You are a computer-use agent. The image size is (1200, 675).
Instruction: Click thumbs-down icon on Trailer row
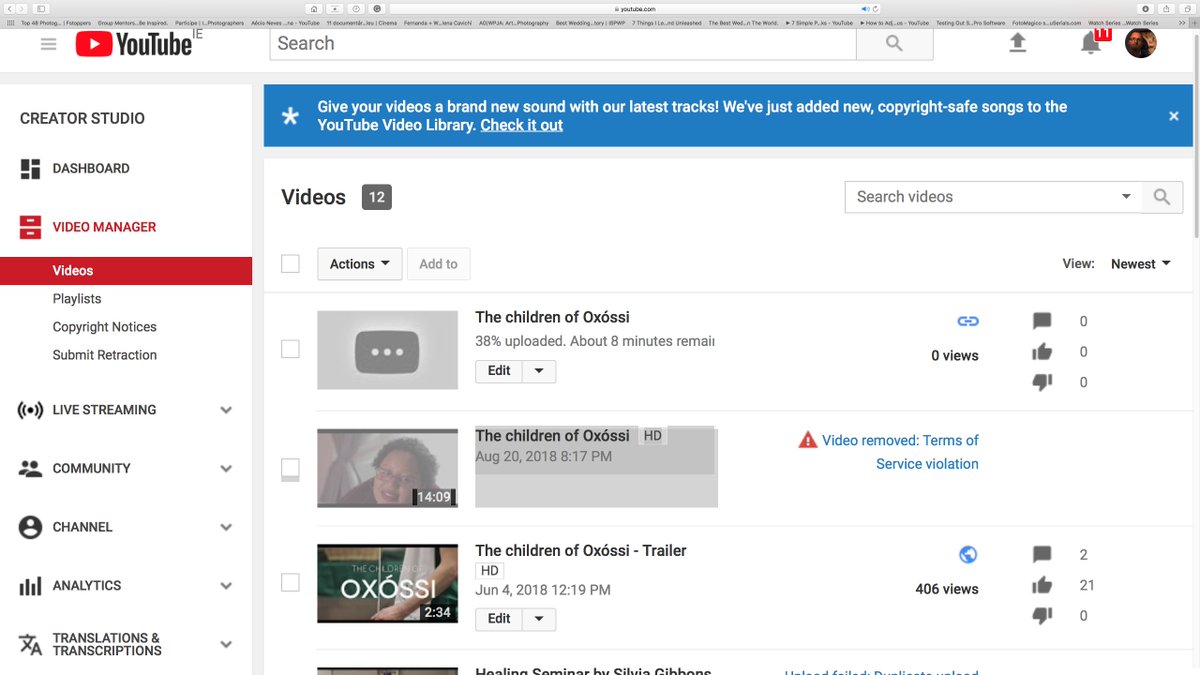[x=1042, y=616]
